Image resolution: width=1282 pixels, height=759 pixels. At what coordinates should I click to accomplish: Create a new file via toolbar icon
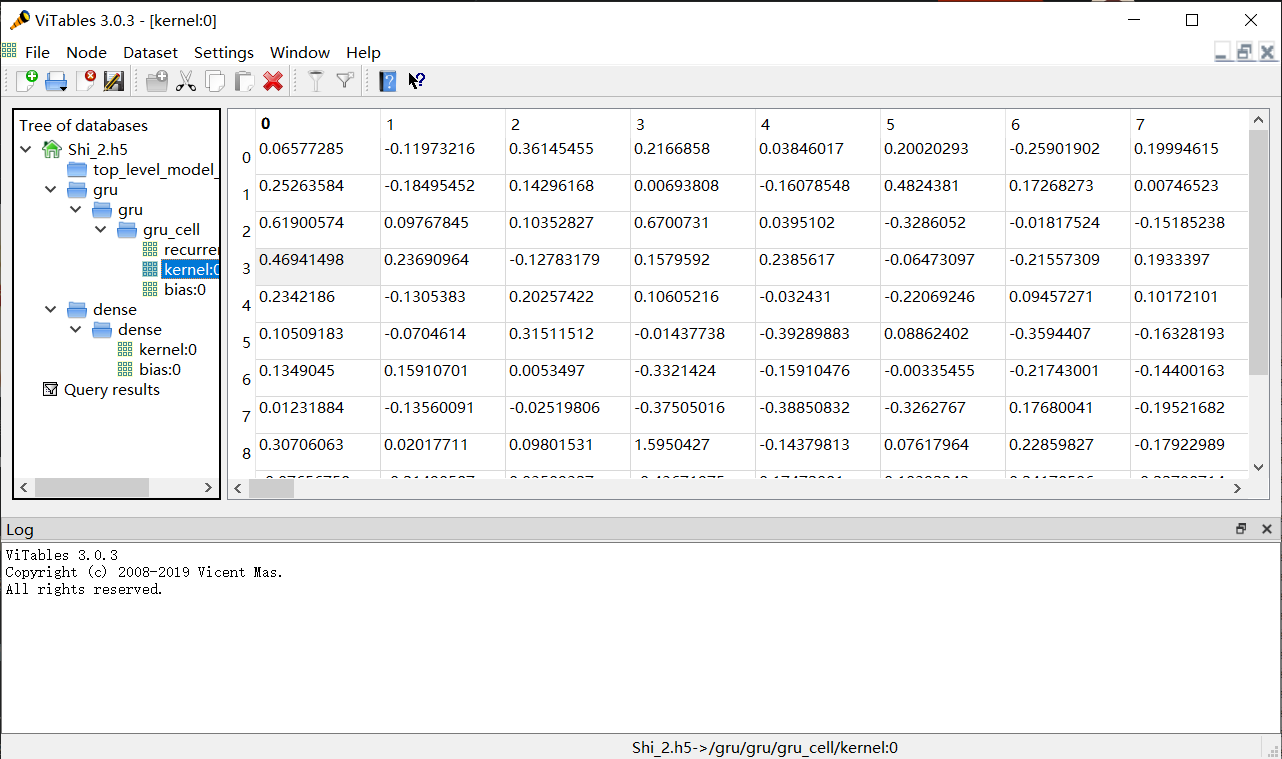(x=27, y=81)
